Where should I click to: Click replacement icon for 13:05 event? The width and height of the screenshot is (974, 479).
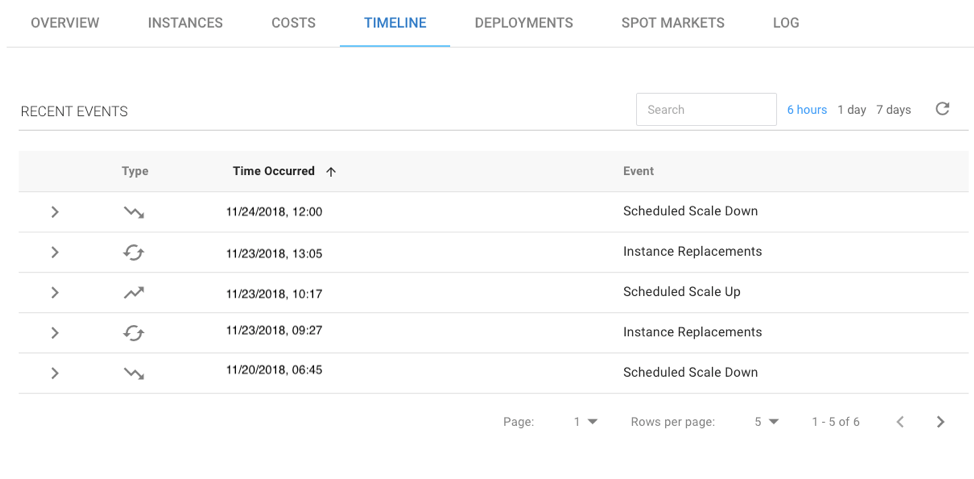click(134, 253)
